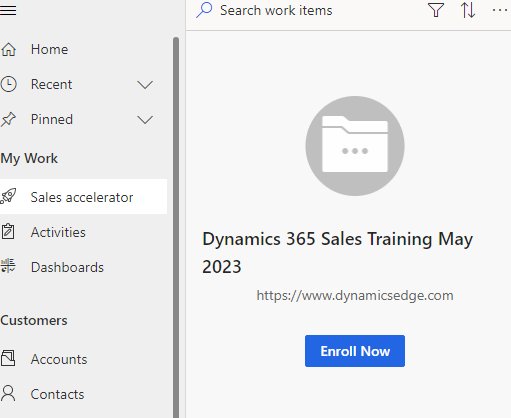Select Sales accelerator in My Work
The height and width of the screenshot is (418, 511).
coord(83,197)
